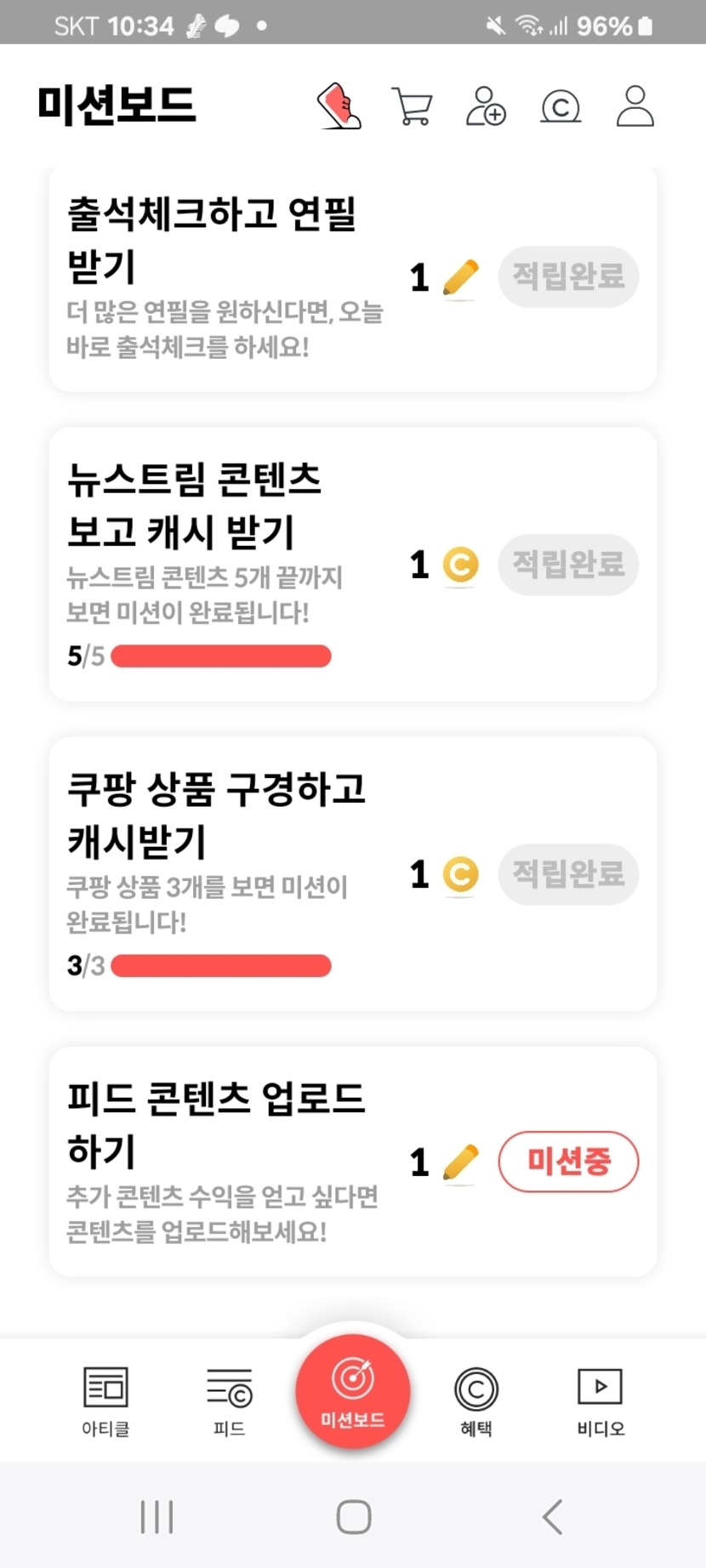Screen dimensions: 706x1568
Task: Tap the 뉴스트림 5/5 progress bar
Action: [x=221, y=656]
